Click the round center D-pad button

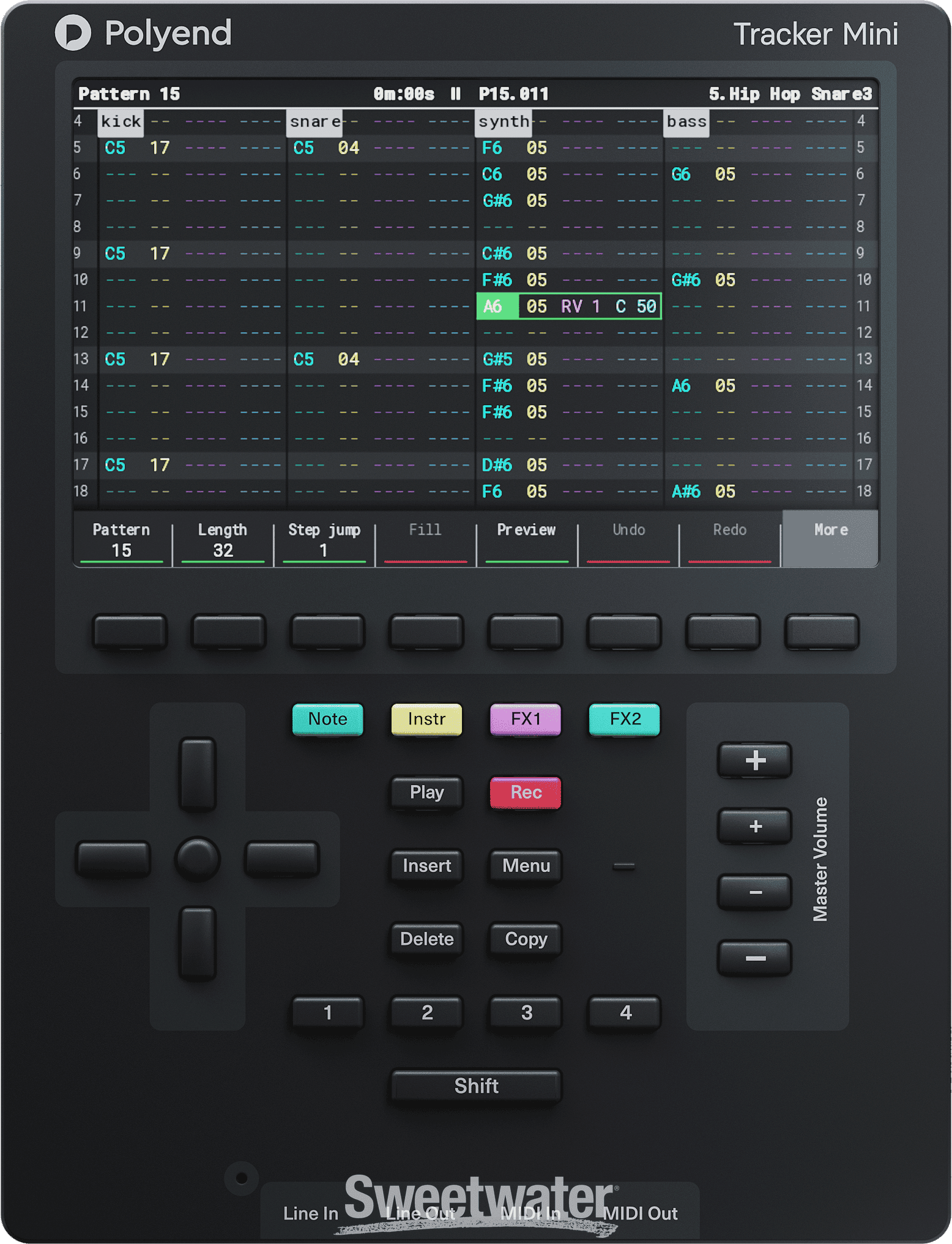coord(198,859)
